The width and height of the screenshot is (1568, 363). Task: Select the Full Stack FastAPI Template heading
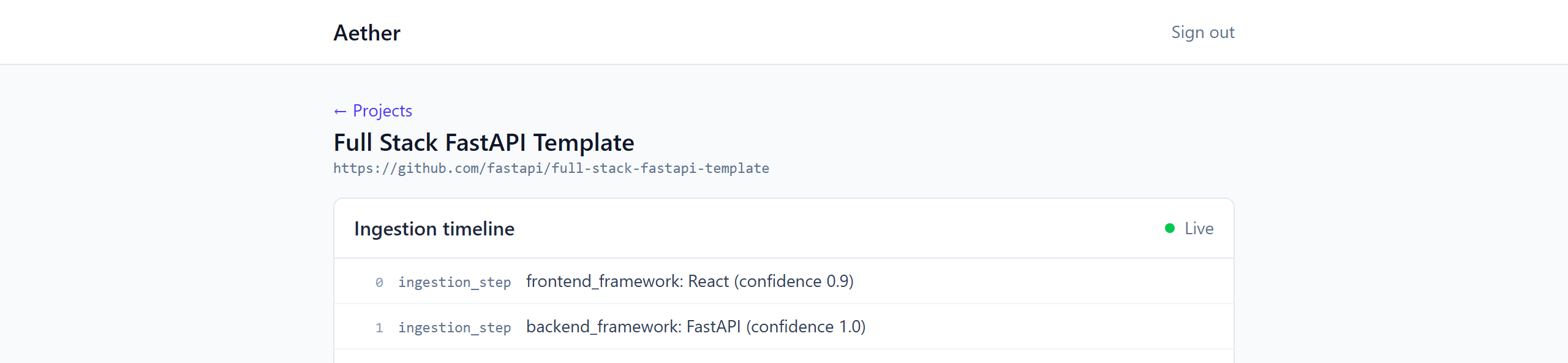point(484,142)
